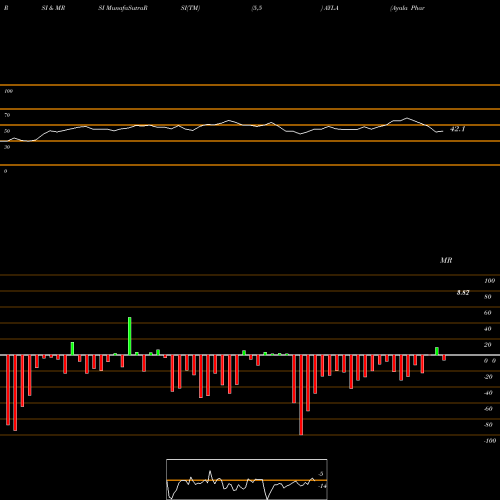Click the '60' label on MR right axis
Image resolution: width=500 pixels, height=500 pixels.
tap(487, 313)
